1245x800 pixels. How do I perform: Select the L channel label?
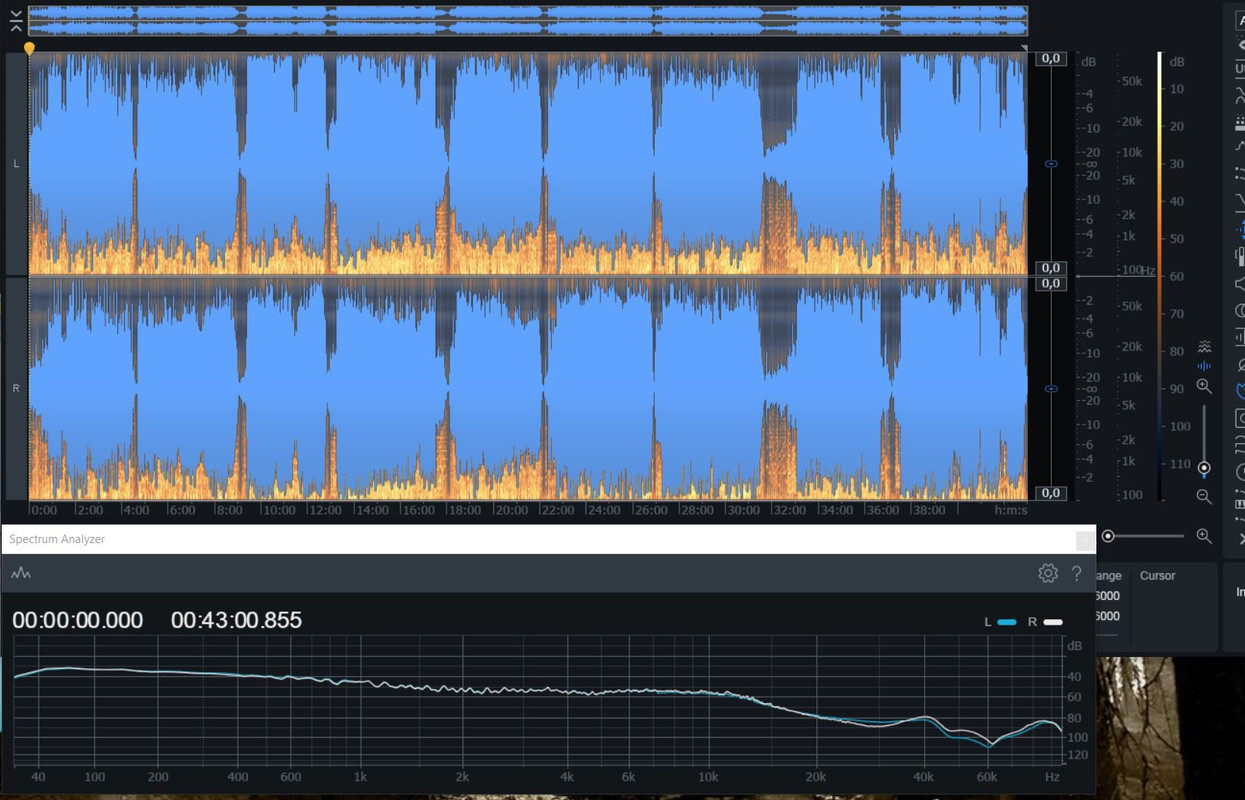[16, 163]
